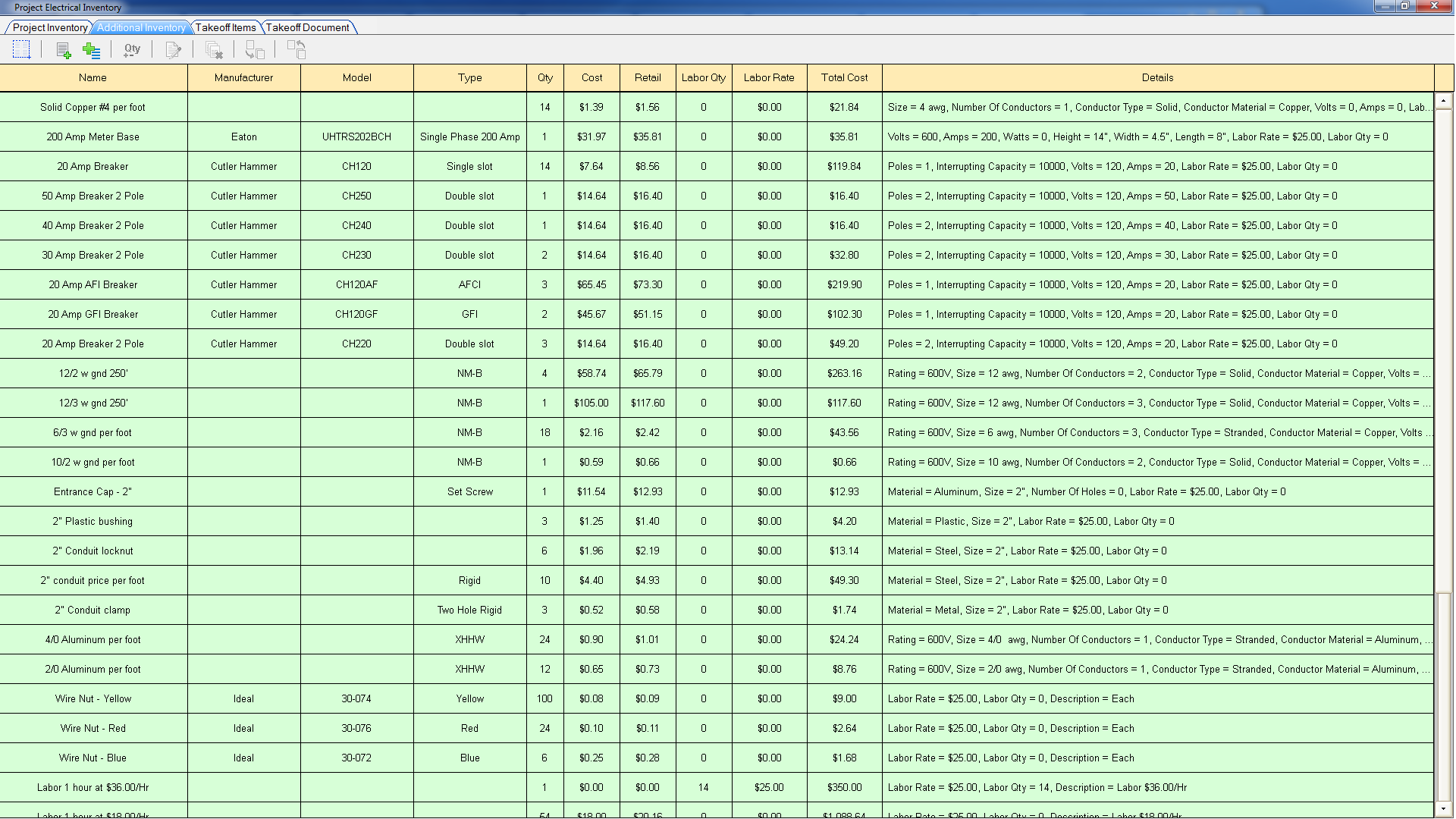Click the Select All rows toolbar icon

pyautogui.click(x=21, y=50)
